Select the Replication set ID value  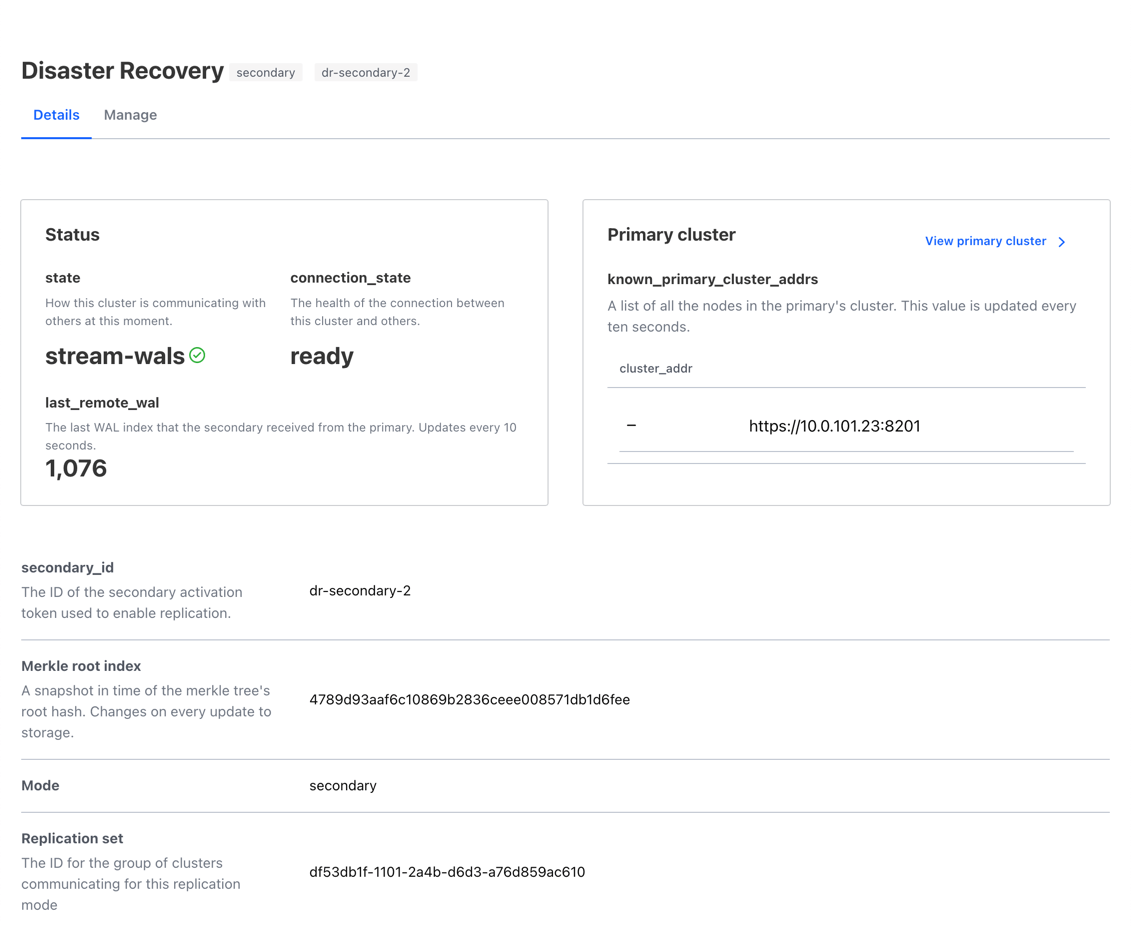(x=447, y=871)
